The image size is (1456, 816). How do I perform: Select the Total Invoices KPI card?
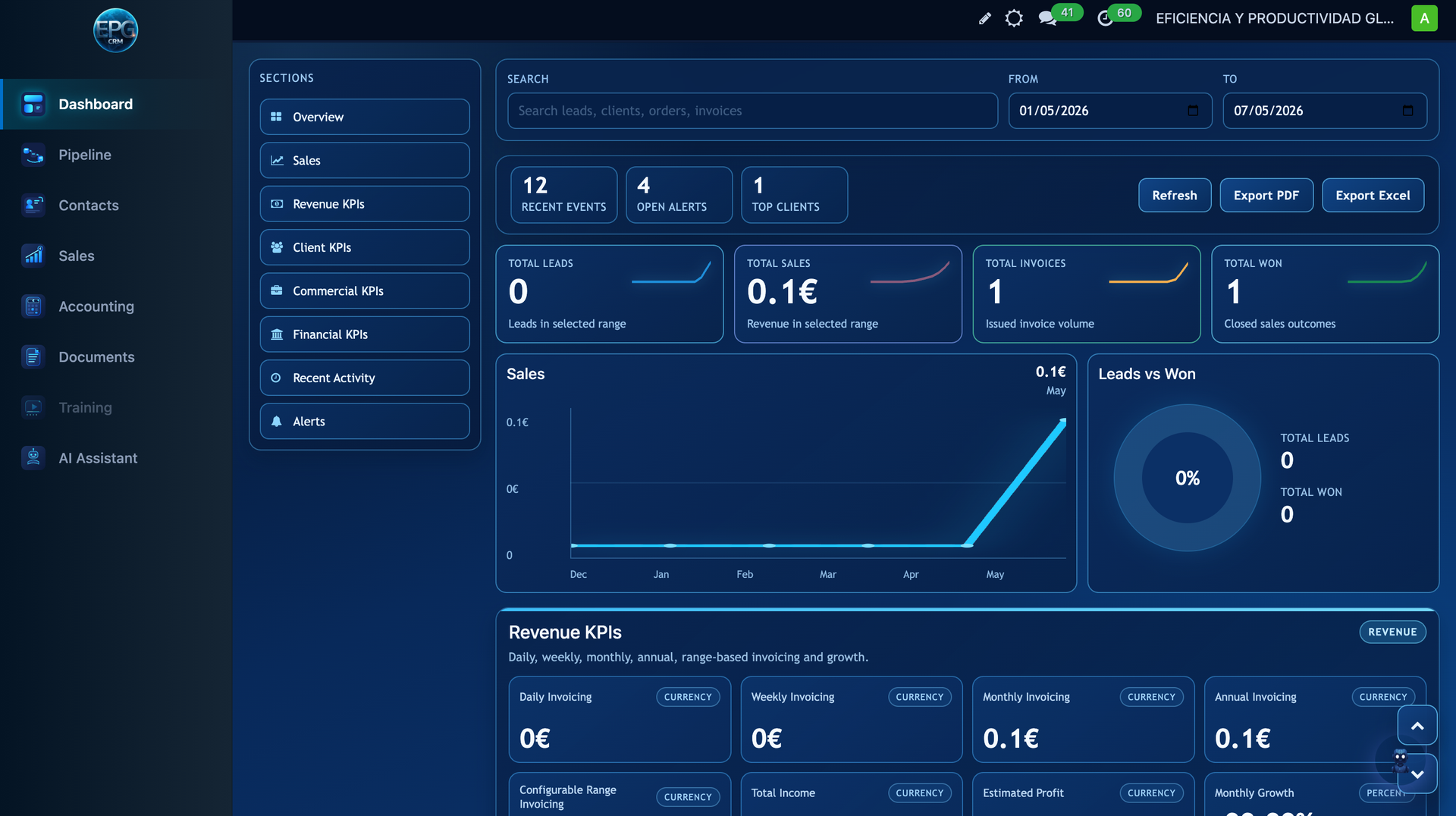tap(1087, 294)
